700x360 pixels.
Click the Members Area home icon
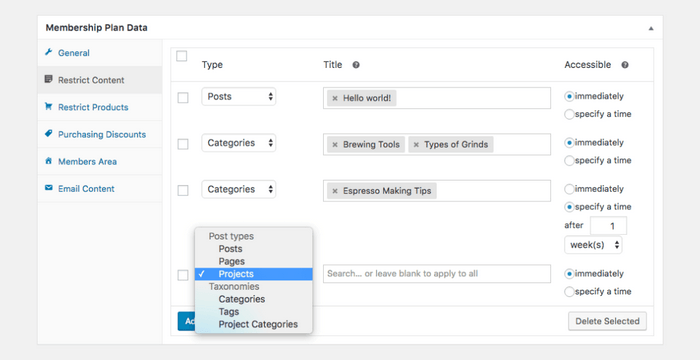[x=49, y=161]
